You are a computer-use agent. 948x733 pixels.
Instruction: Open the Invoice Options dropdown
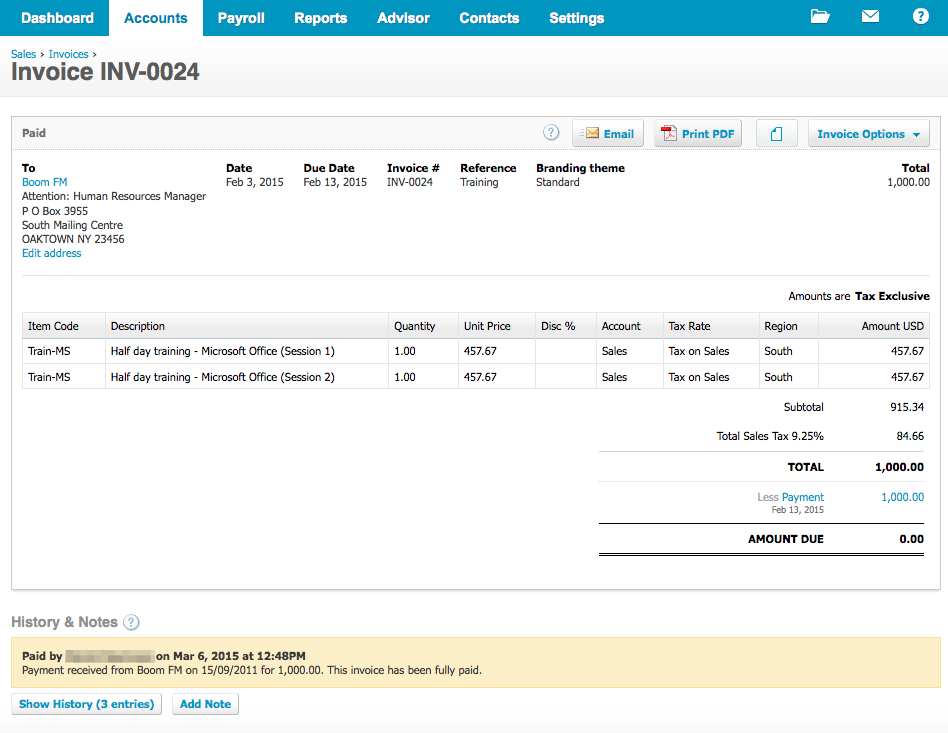(869, 132)
